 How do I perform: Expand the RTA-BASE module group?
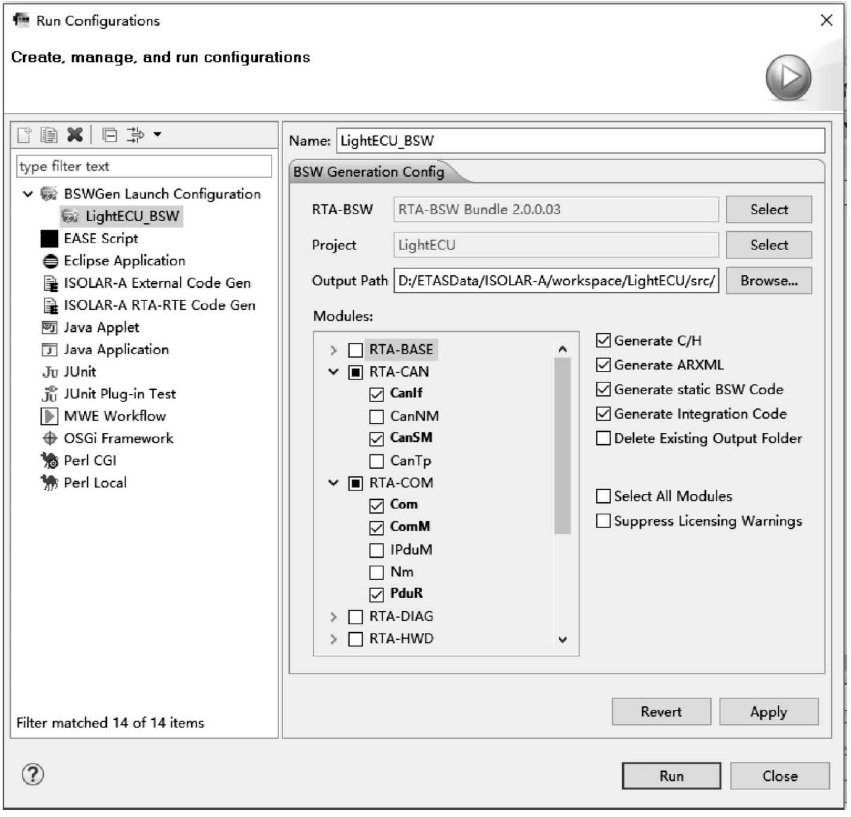(334, 351)
